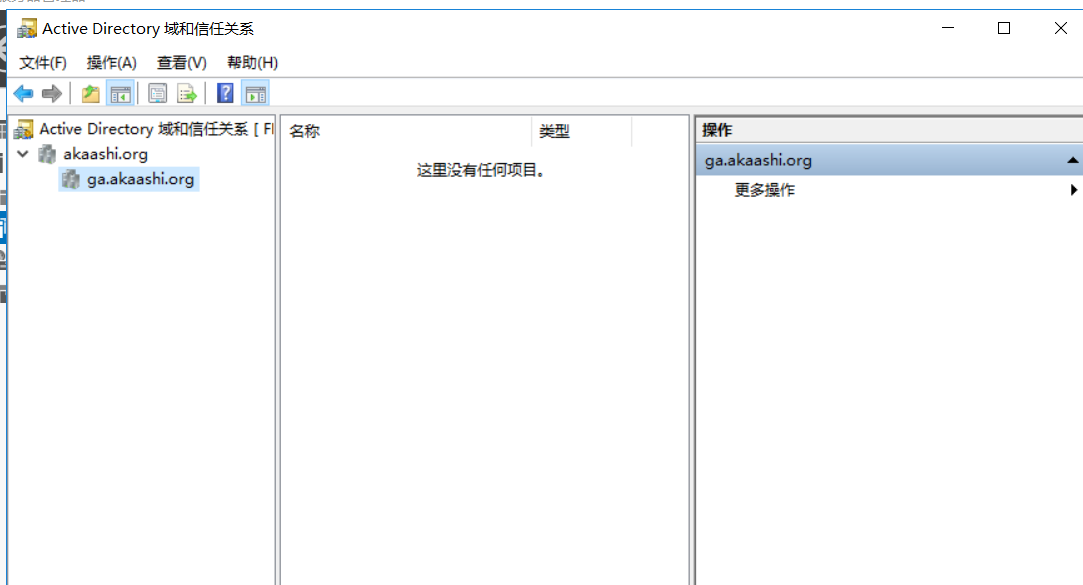Click the Active Directory title bar app icon

click(x=27, y=28)
